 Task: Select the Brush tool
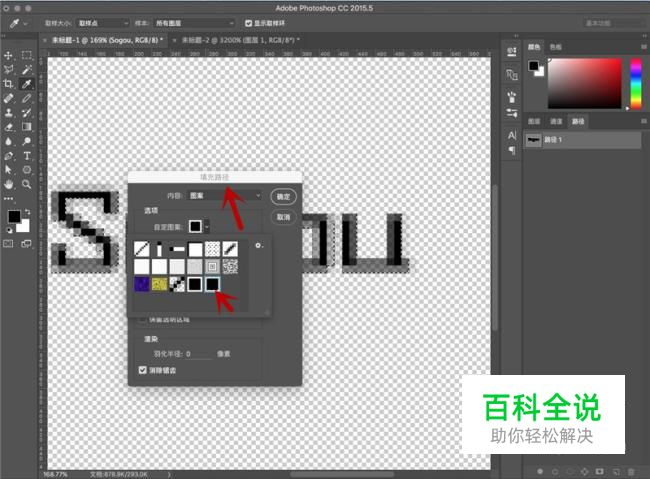(x=27, y=98)
